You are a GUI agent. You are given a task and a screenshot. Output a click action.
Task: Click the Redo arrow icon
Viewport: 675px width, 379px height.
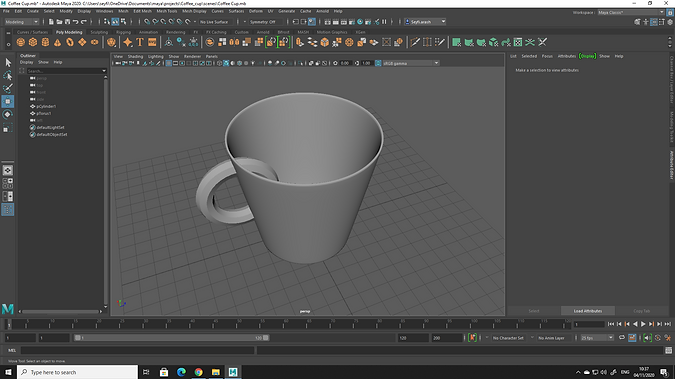(x=84, y=22)
